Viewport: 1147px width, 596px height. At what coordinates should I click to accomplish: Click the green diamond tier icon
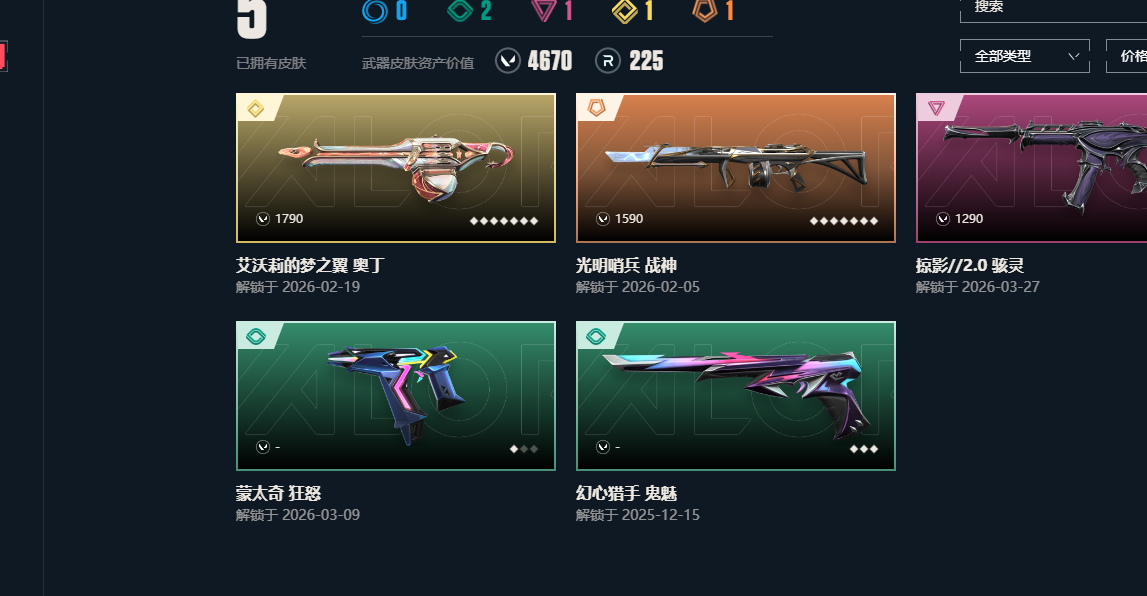(459, 10)
